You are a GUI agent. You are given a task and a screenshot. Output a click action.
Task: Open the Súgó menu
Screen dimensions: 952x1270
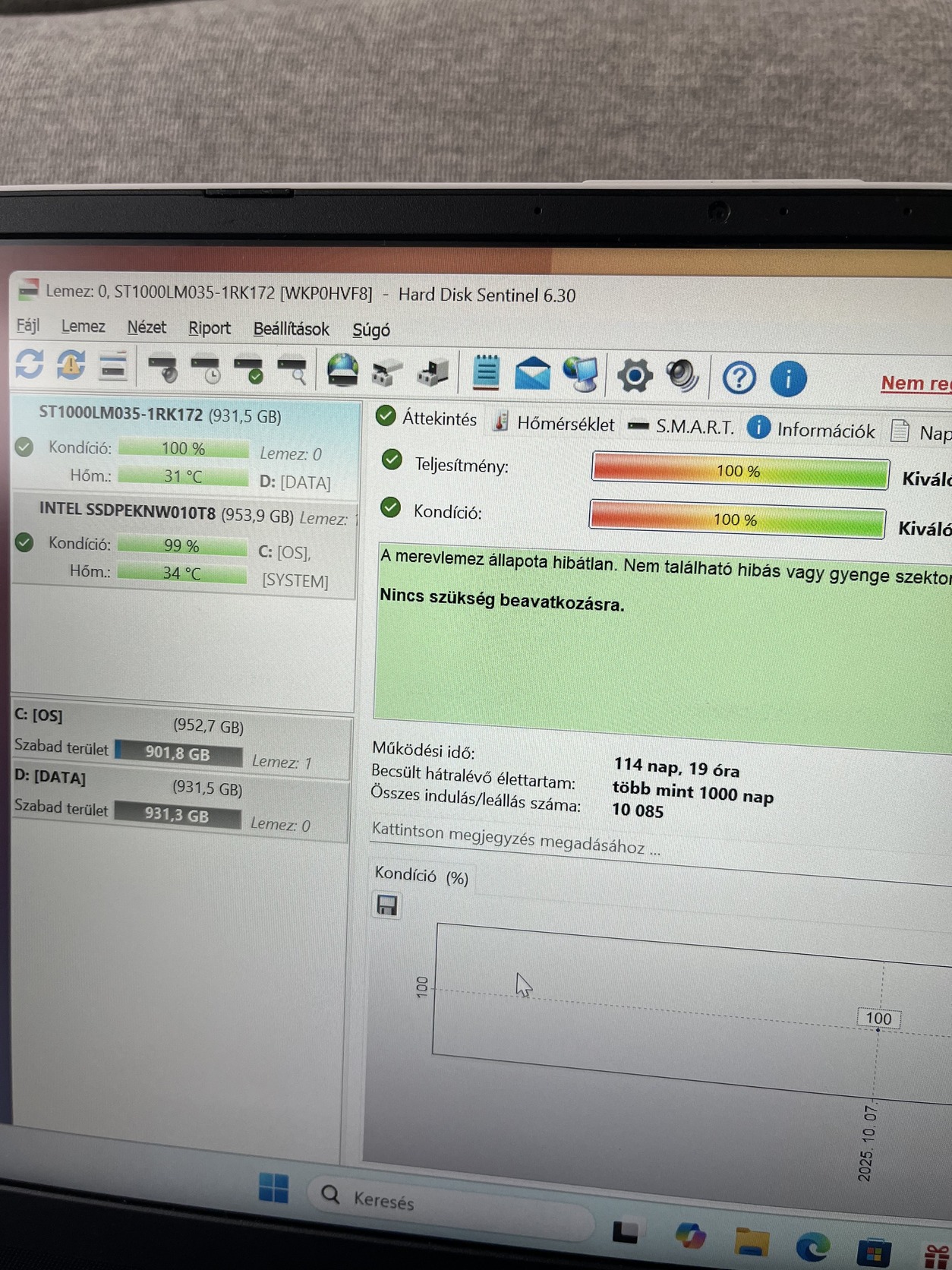pyautogui.click(x=371, y=330)
